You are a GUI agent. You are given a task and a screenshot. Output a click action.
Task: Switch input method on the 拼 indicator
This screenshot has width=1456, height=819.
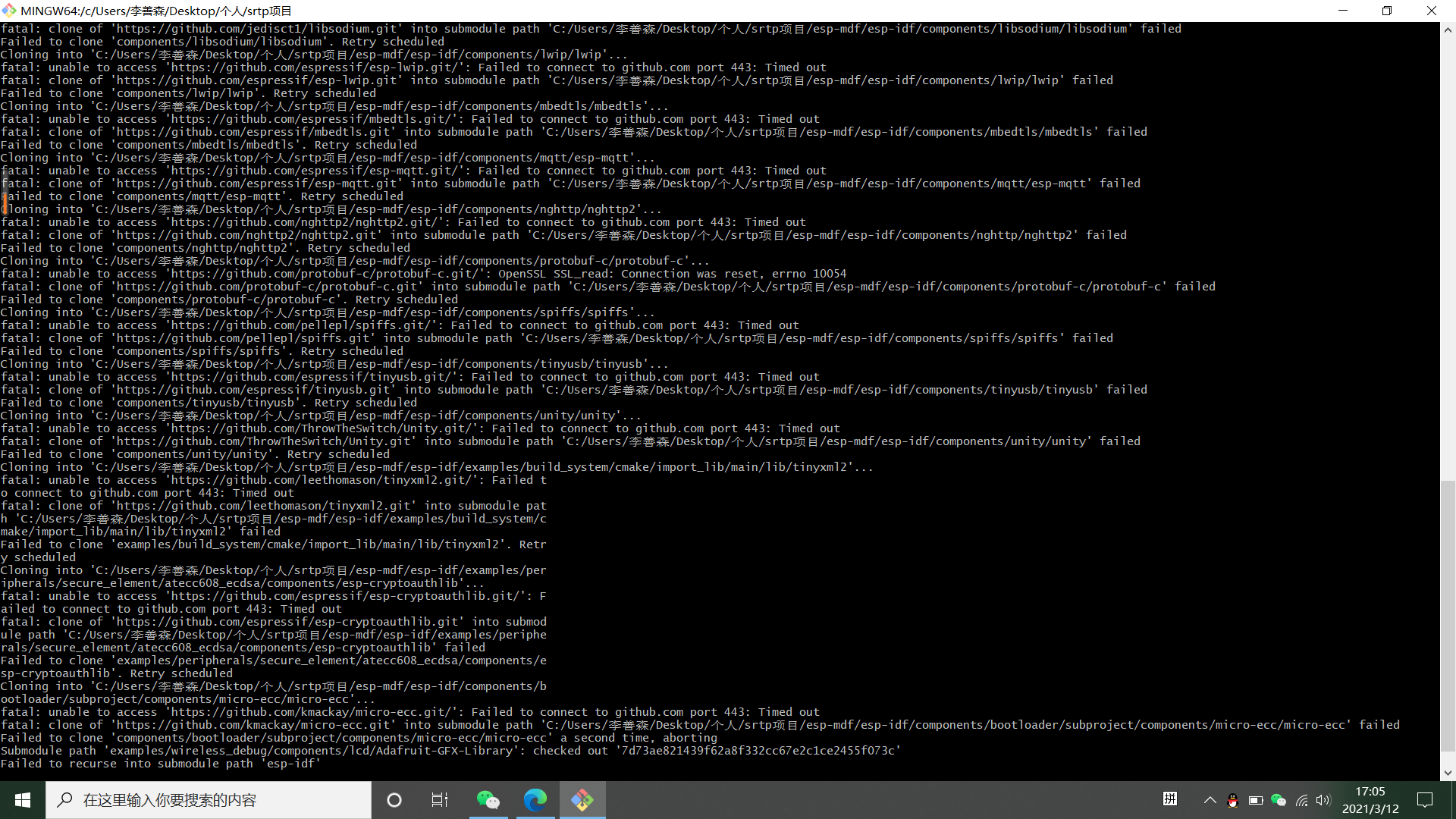point(1170,799)
